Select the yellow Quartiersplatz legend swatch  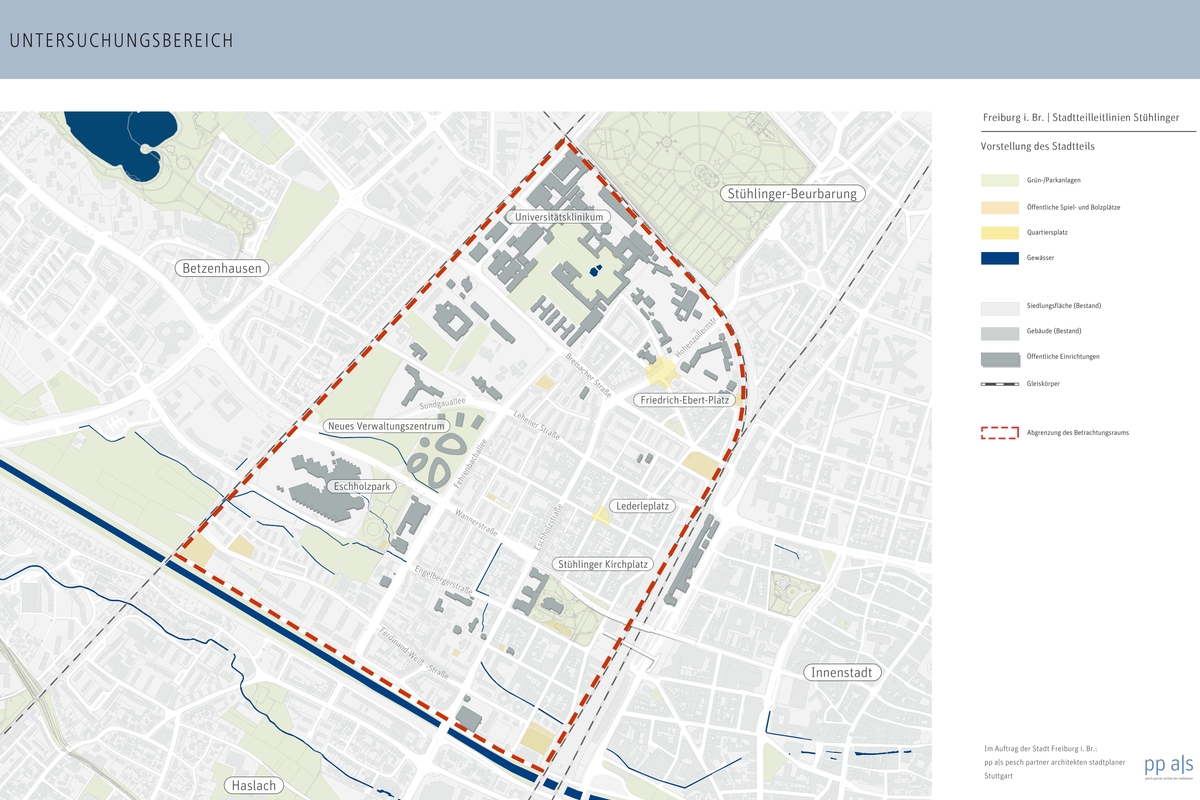pos(1000,232)
